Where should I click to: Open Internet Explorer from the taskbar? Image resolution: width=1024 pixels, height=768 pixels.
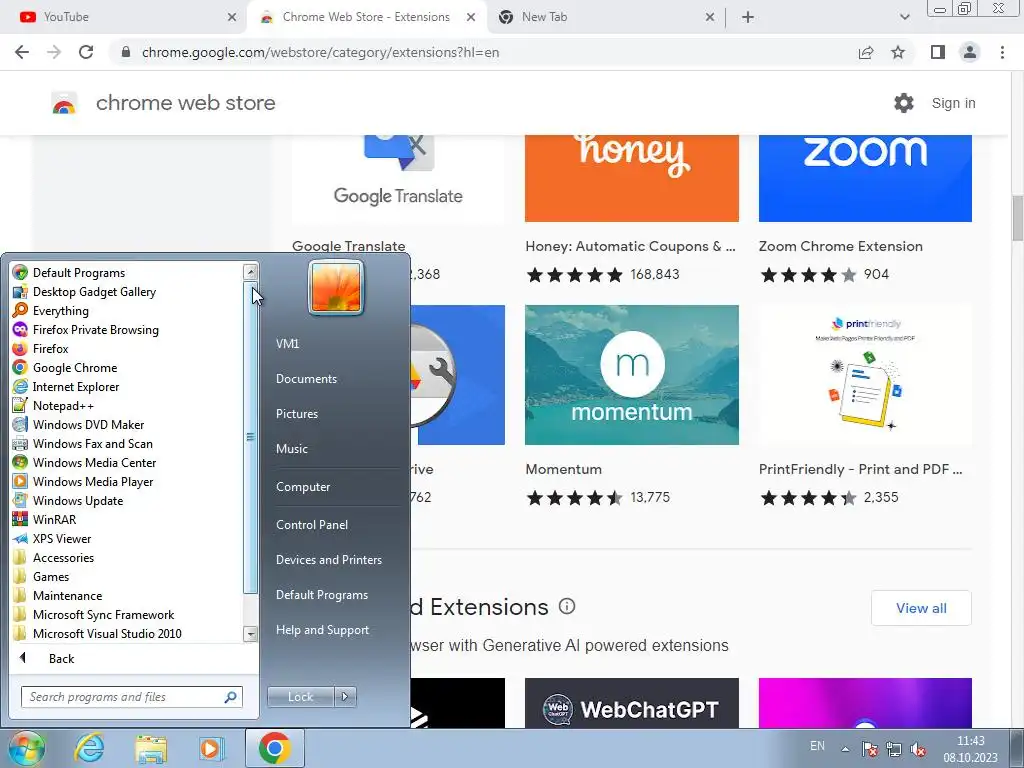coord(89,748)
